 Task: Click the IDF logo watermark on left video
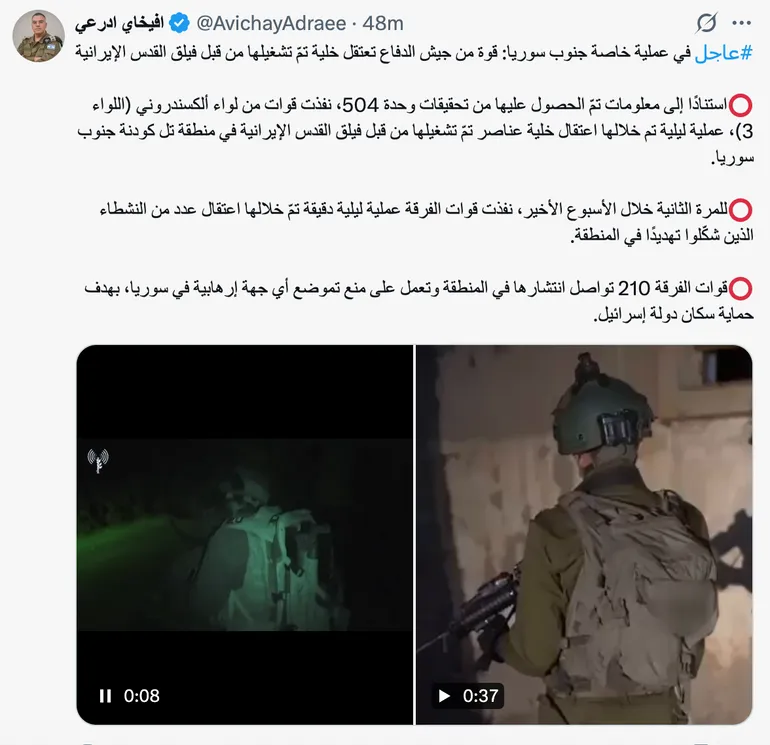tap(98, 461)
